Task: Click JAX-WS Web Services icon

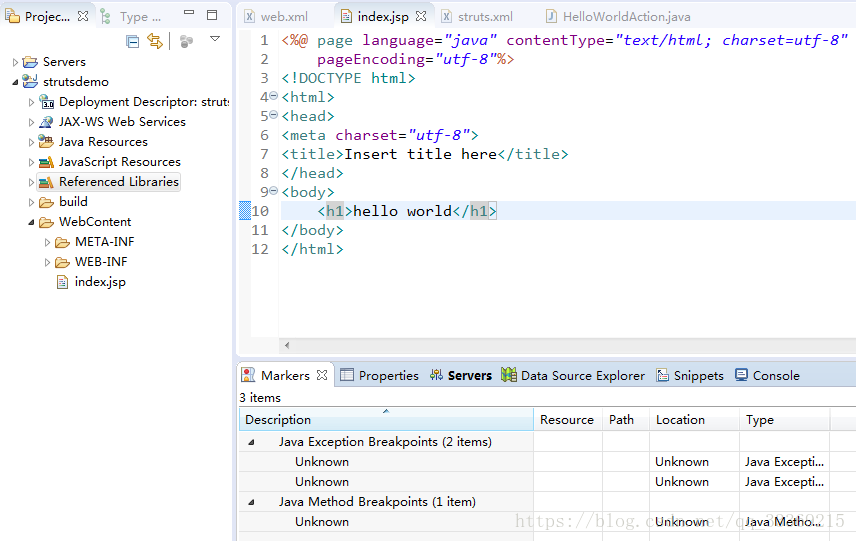Action: coord(46,122)
